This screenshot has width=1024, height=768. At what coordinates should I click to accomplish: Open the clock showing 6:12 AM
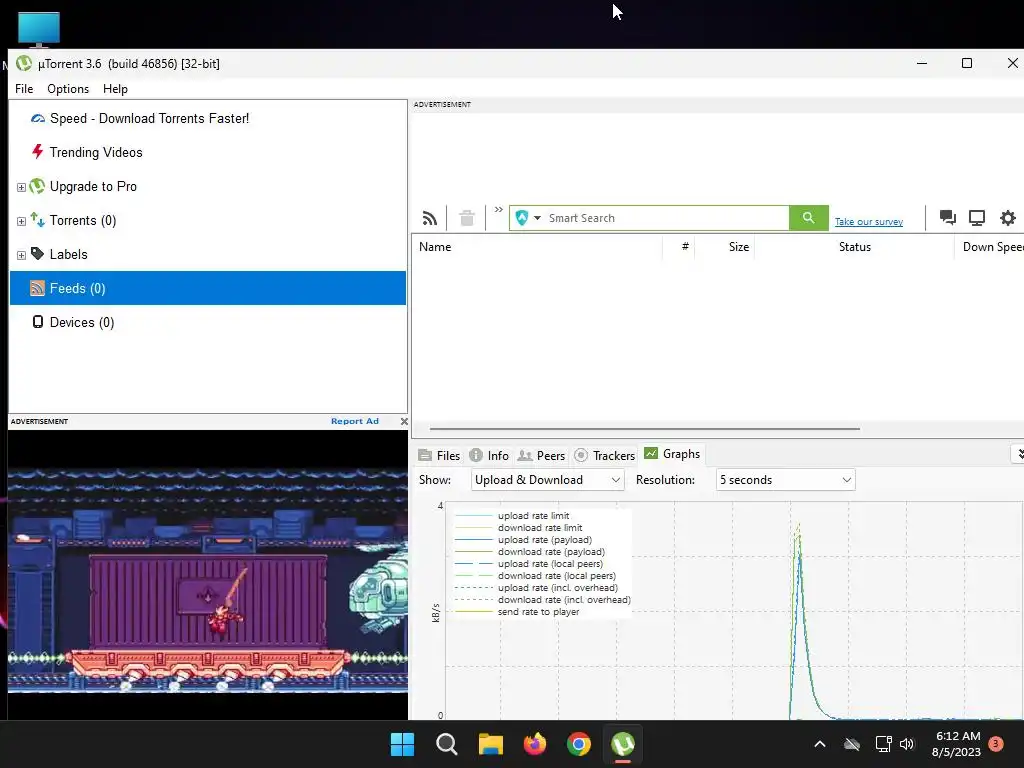956,744
